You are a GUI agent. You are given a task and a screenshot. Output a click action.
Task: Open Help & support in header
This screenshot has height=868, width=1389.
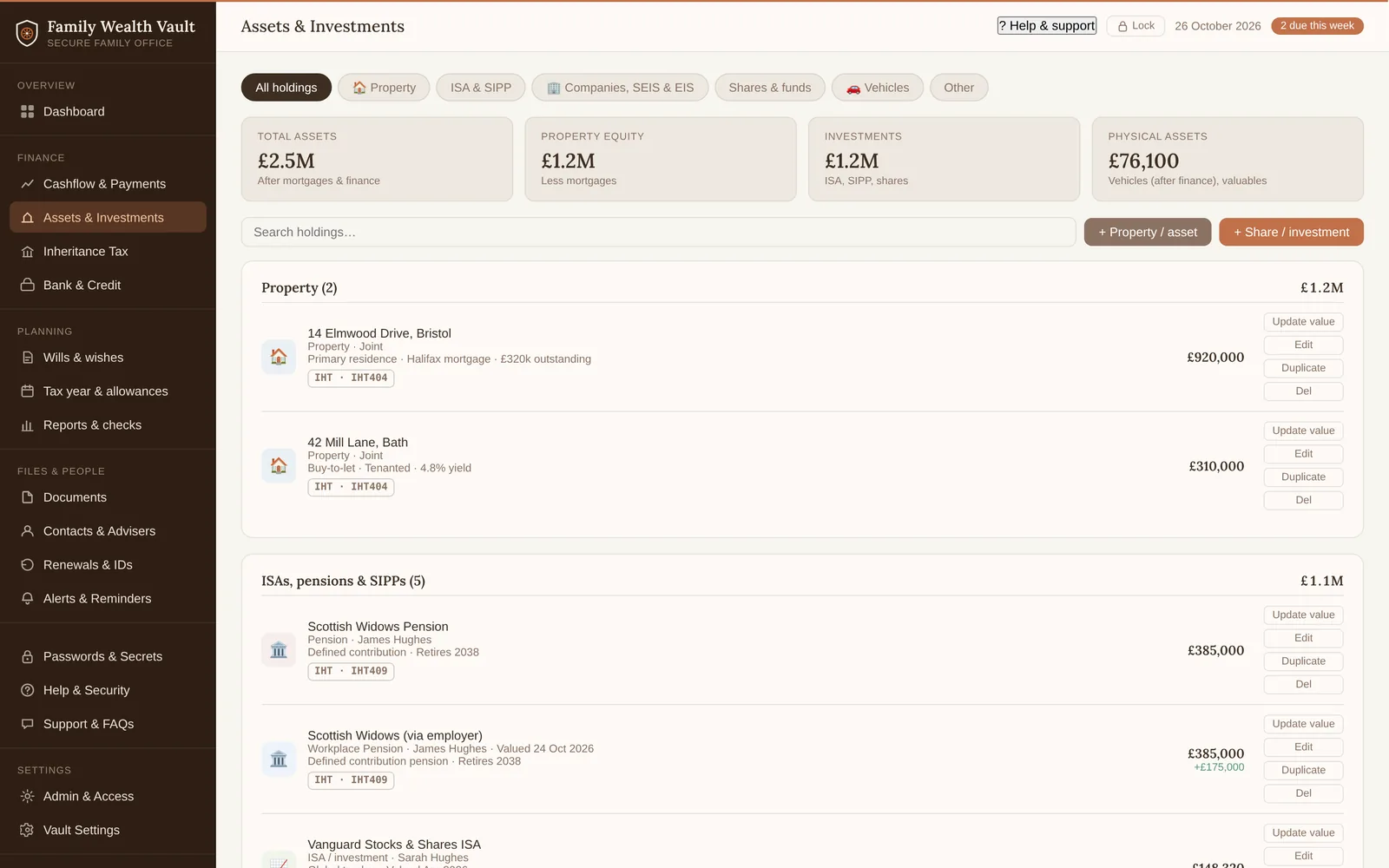pos(1047,26)
